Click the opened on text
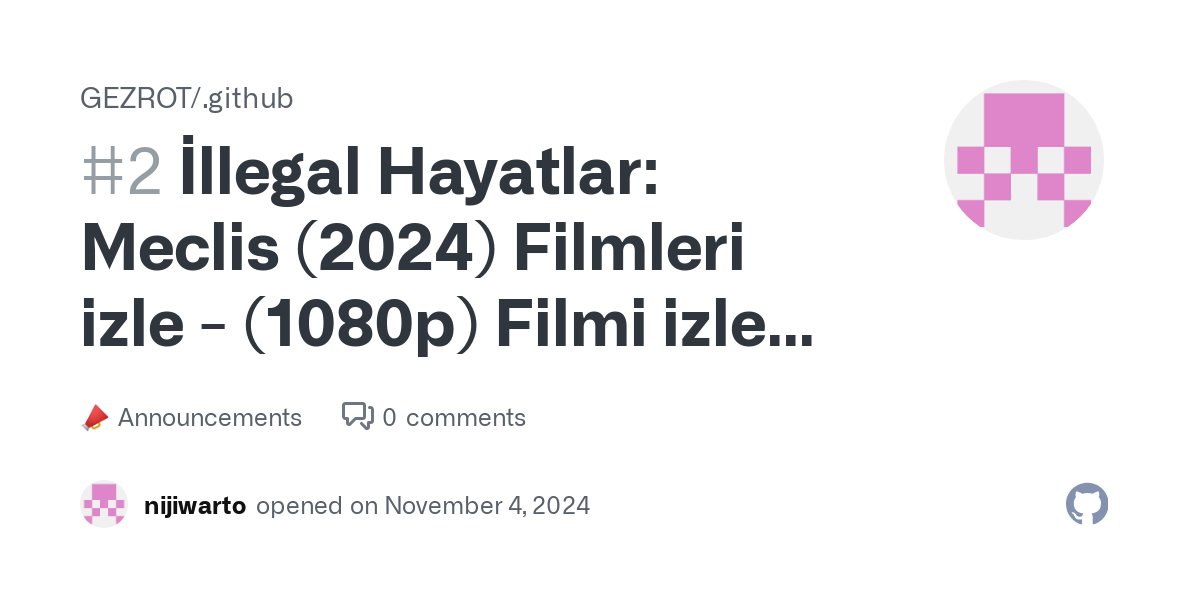 pyautogui.click(x=316, y=506)
